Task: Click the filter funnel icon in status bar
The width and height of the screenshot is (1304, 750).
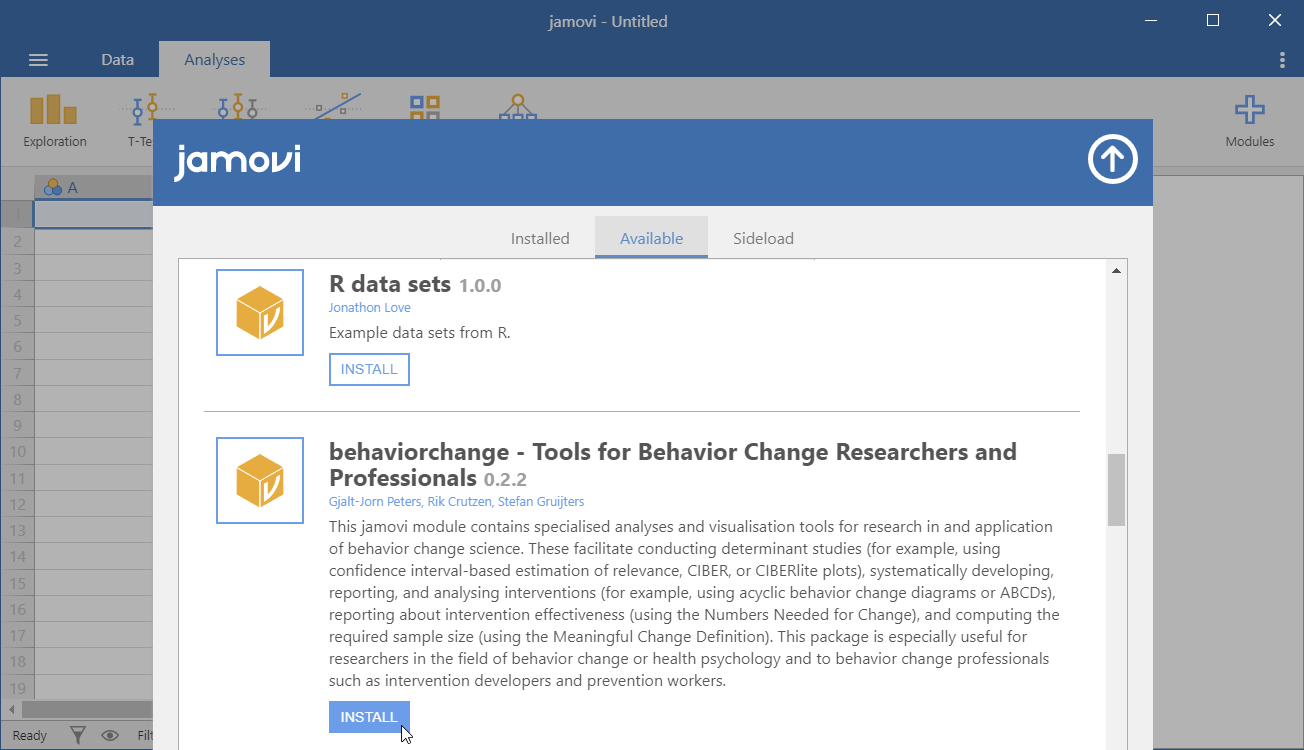Action: pyautogui.click(x=78, y=735)
